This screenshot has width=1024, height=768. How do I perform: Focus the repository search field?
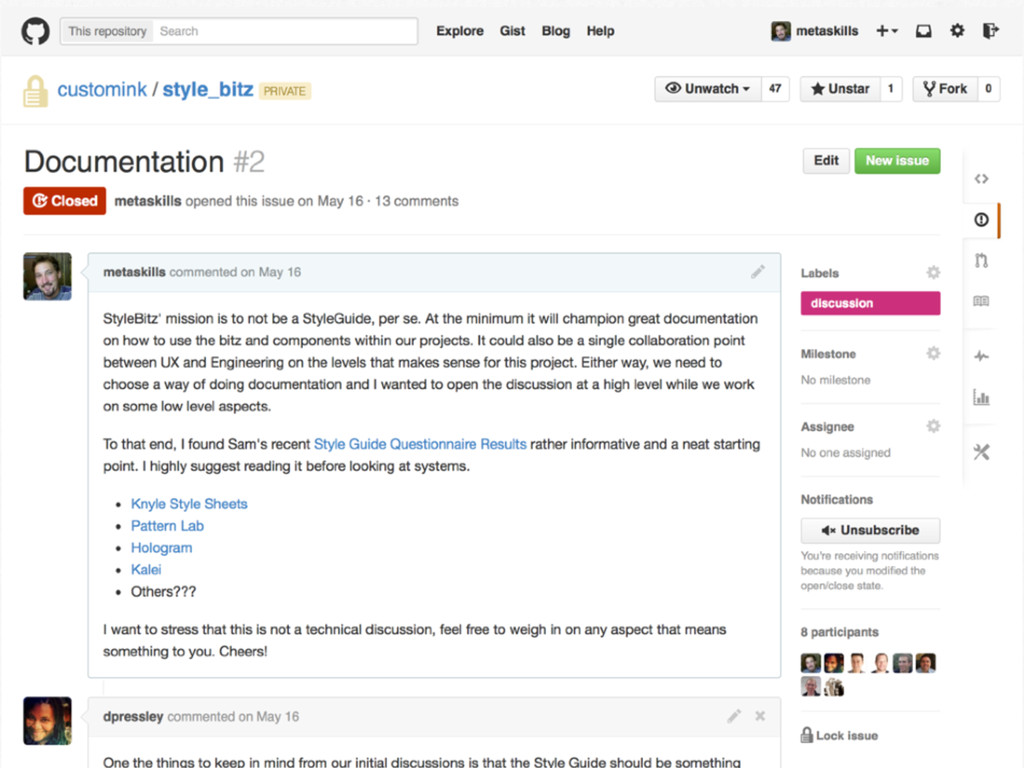click(285, 31)
